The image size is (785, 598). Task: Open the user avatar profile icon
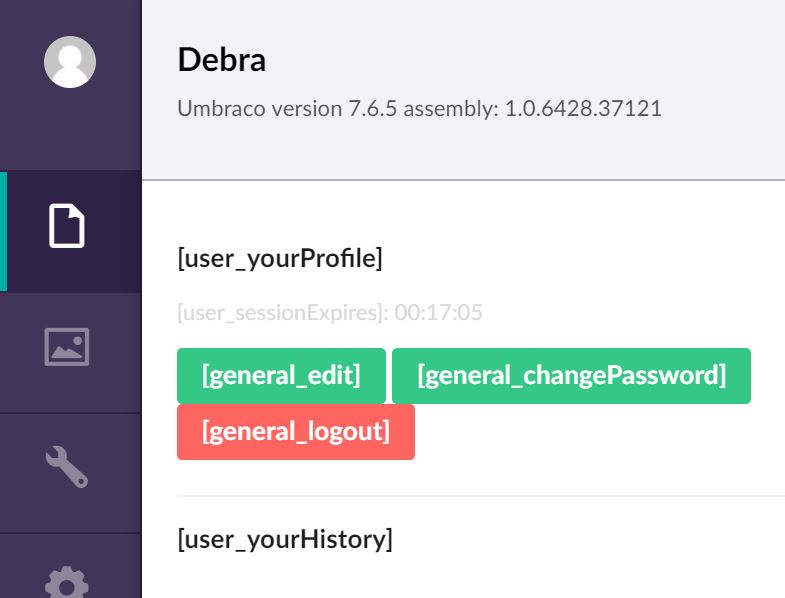click(70, 62)
